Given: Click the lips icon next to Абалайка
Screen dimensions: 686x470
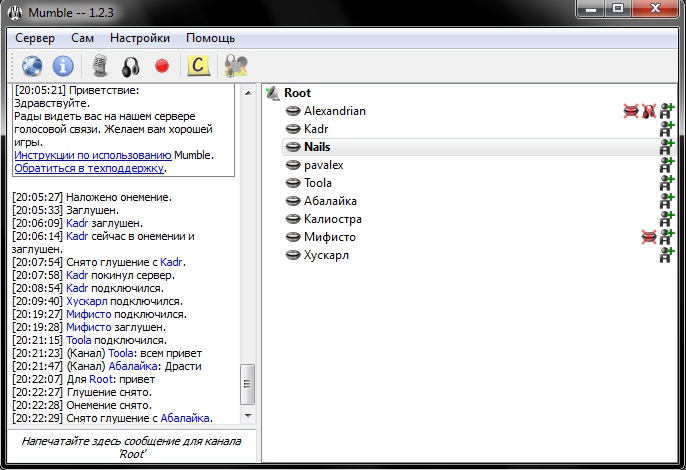Looking at the screenshot, I should click(293, 201).
